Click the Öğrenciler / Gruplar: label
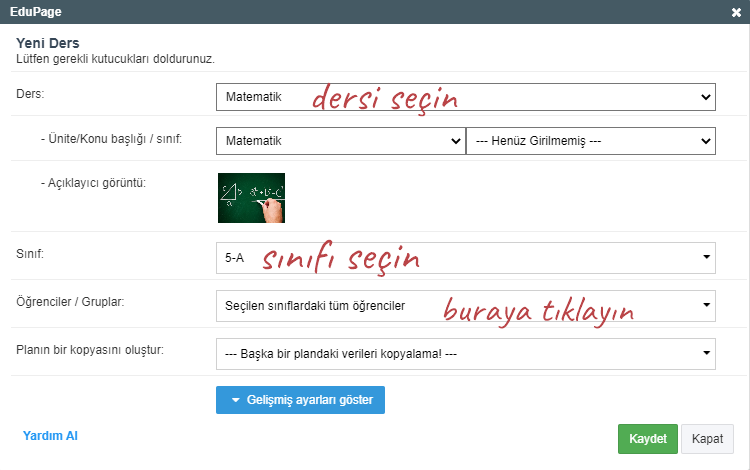Screen dimensions: 750x470 point(70,302)
